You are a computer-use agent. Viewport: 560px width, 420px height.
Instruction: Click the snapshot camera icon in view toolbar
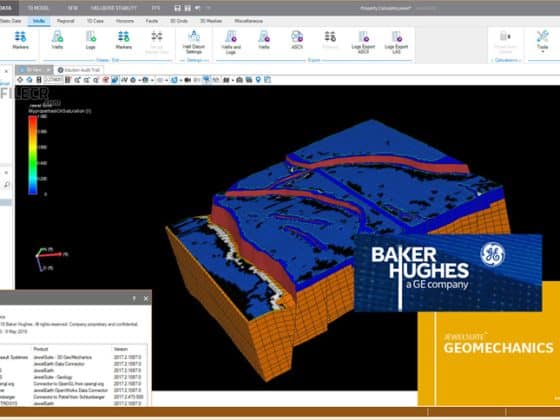click(240, 80)
